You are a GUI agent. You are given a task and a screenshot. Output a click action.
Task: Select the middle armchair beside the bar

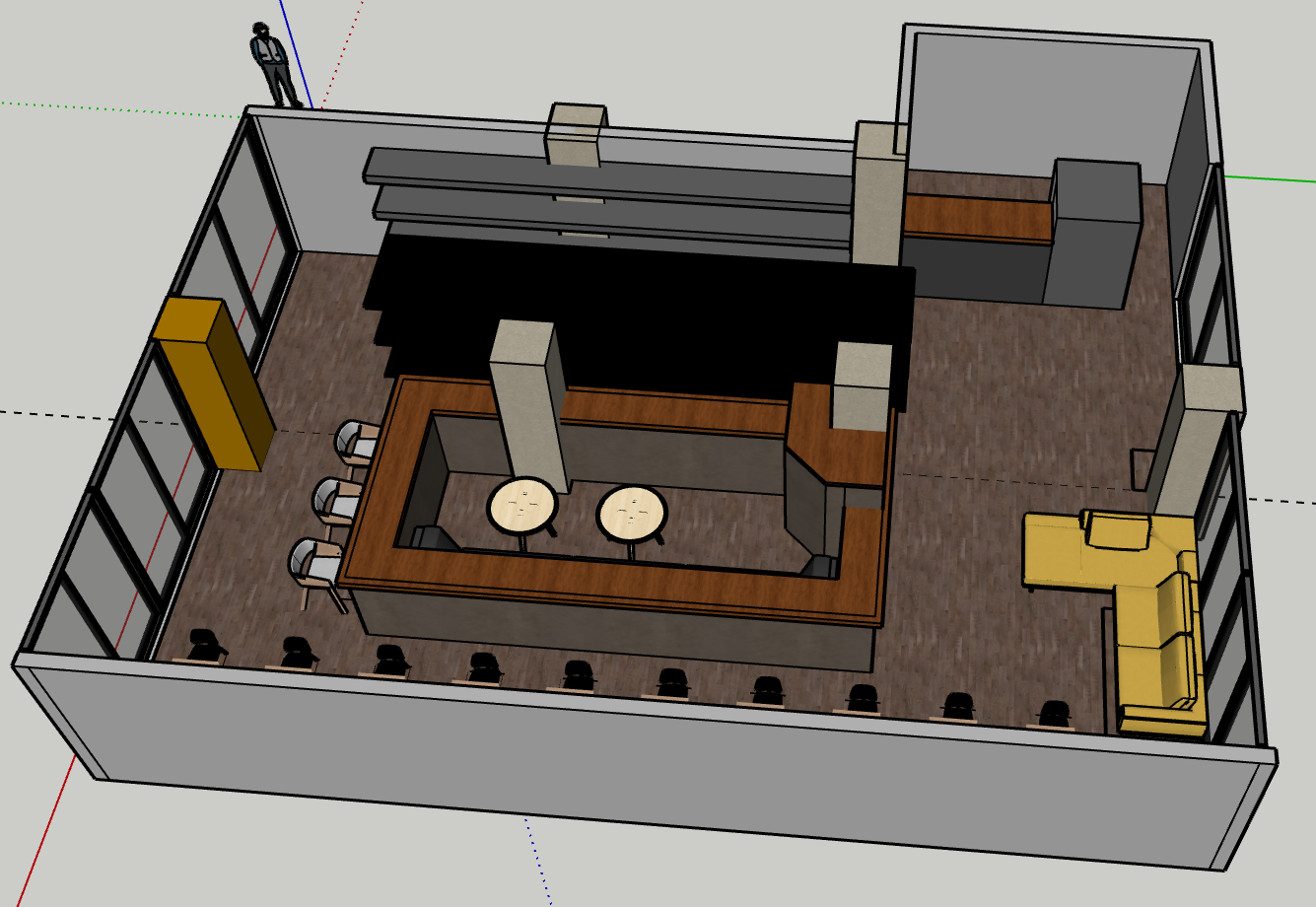(x=336, y=500)
